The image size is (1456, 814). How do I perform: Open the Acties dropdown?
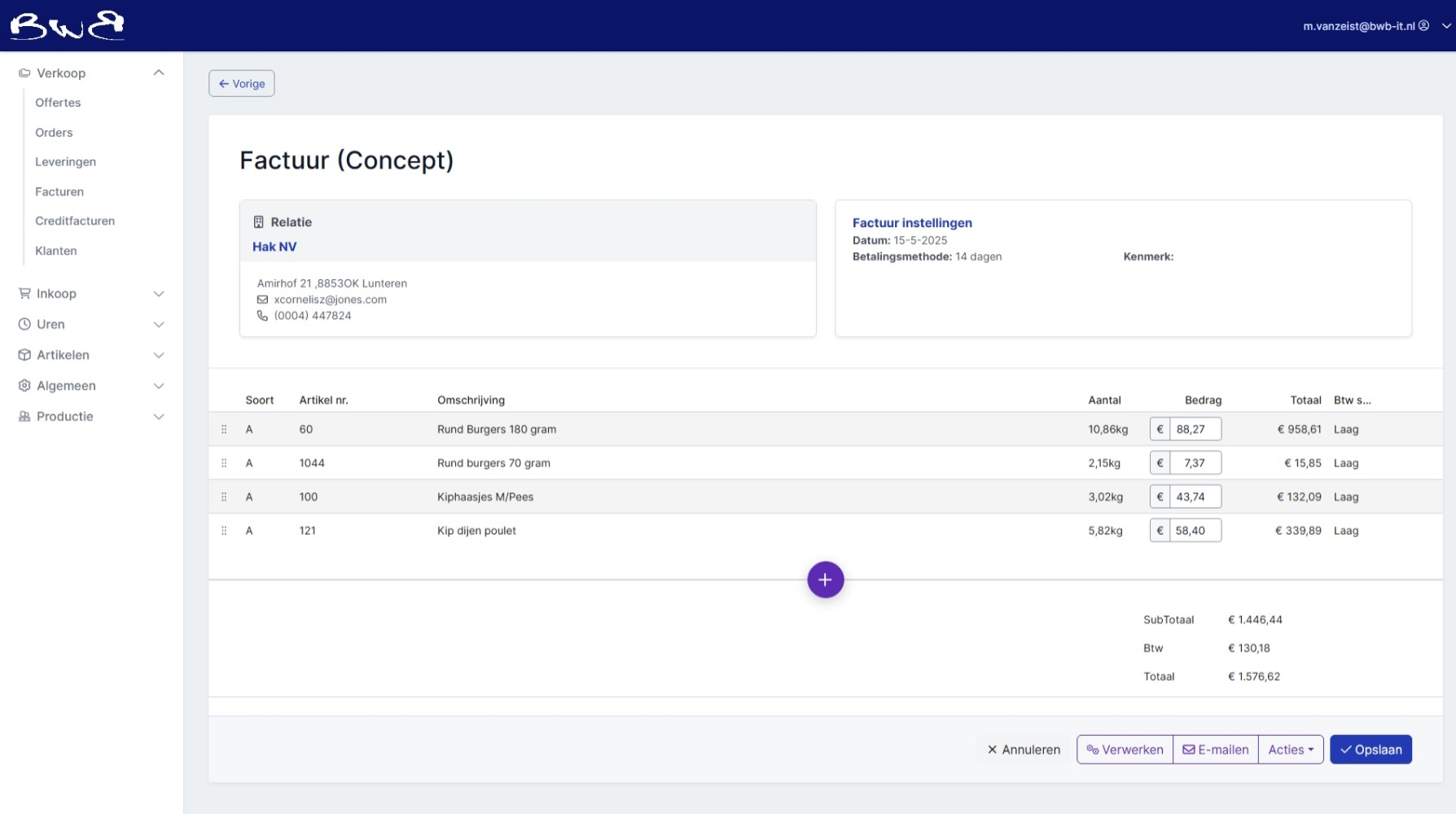(x=1290, y=750)
